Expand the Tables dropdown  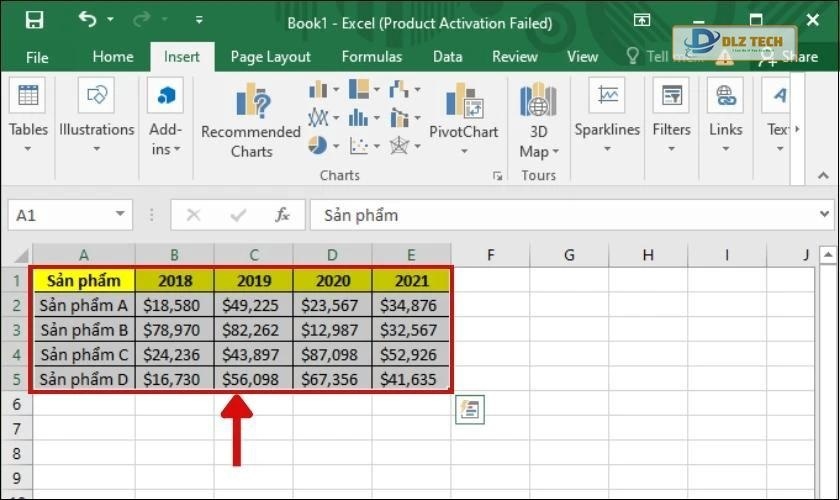(x=28, y=149)
